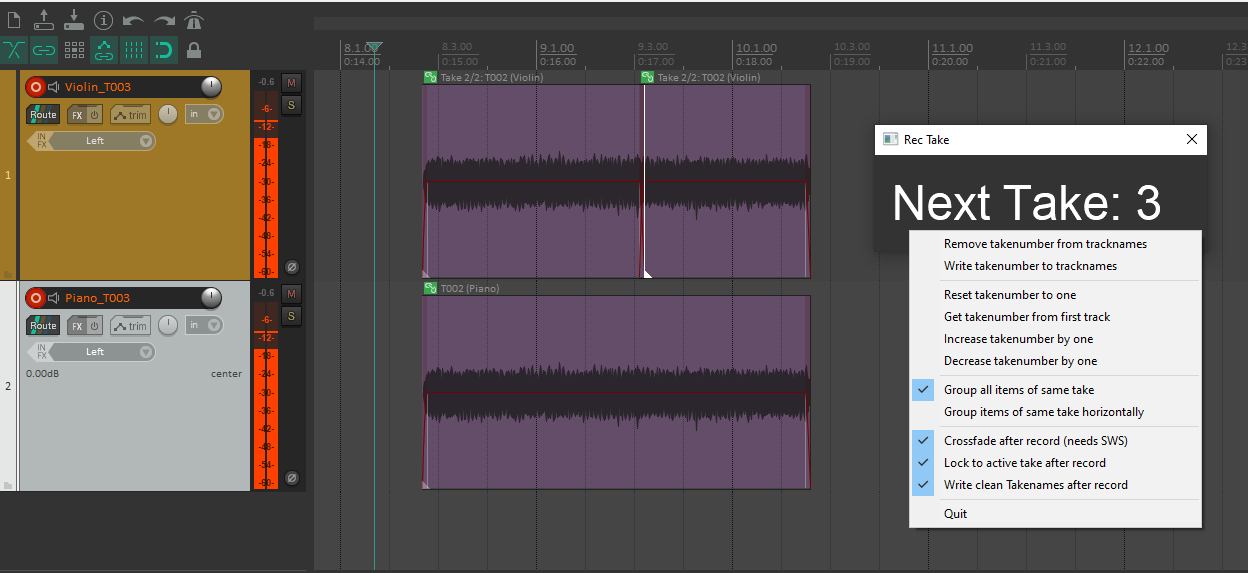Click the trim envelope button on Piano track
This screenshot has height=573, width=1248.
point(130,326)
